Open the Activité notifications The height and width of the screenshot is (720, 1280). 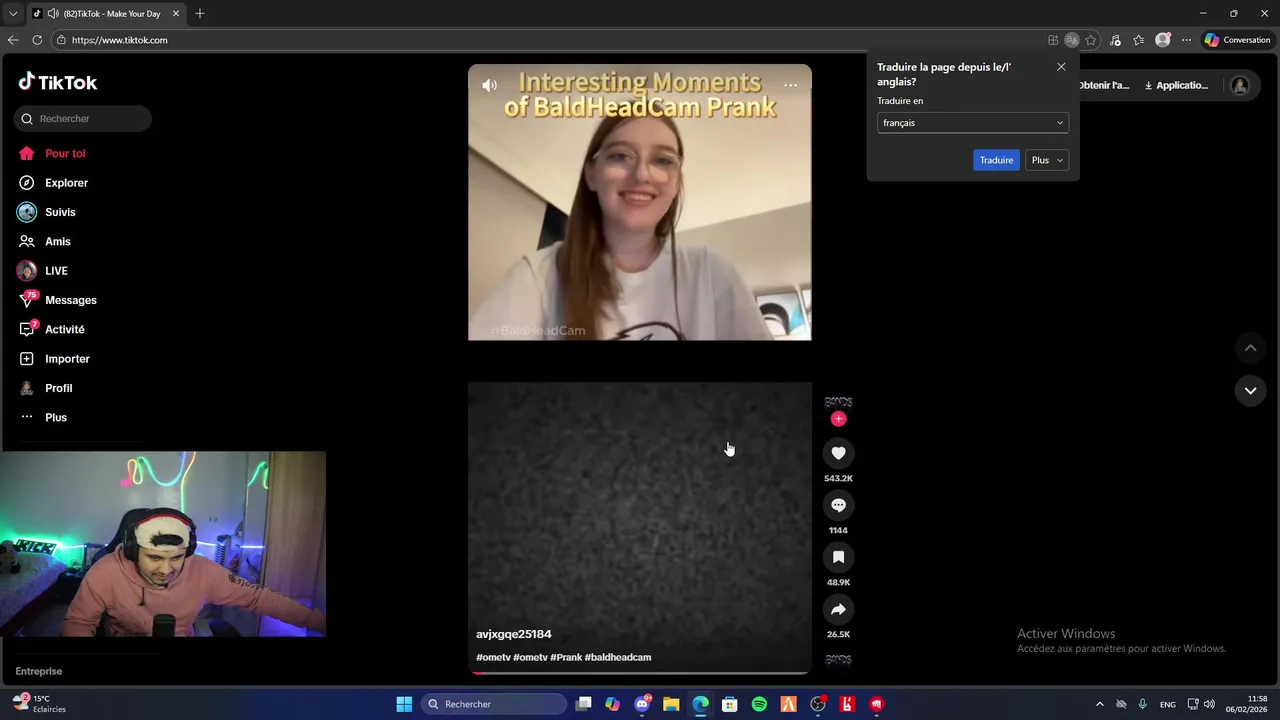[51, 329]
